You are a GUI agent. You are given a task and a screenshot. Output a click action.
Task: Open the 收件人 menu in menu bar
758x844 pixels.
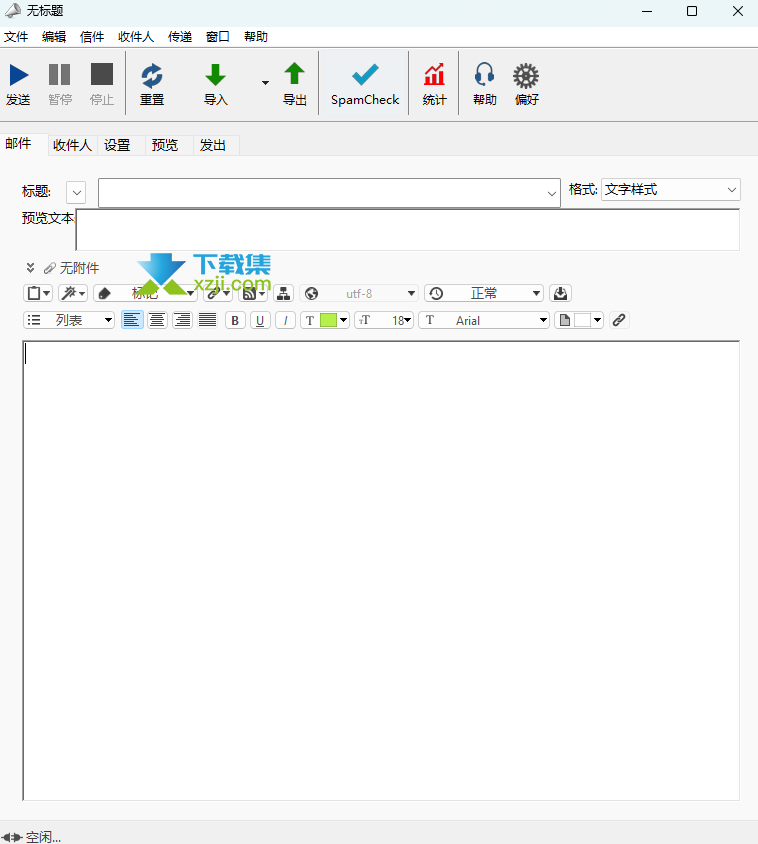point(136,37)
